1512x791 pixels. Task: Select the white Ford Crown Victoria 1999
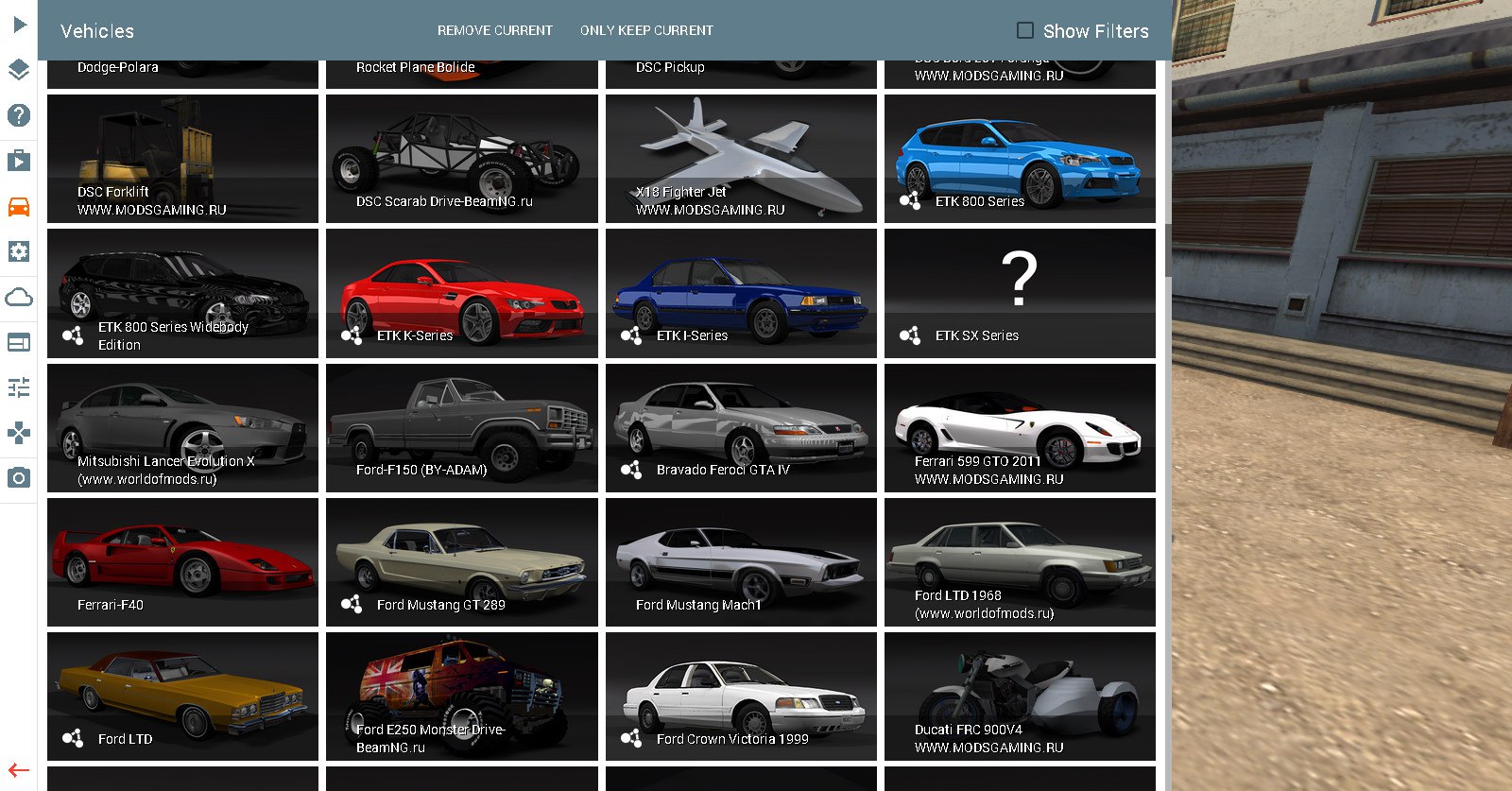click(x=741, y=696)
